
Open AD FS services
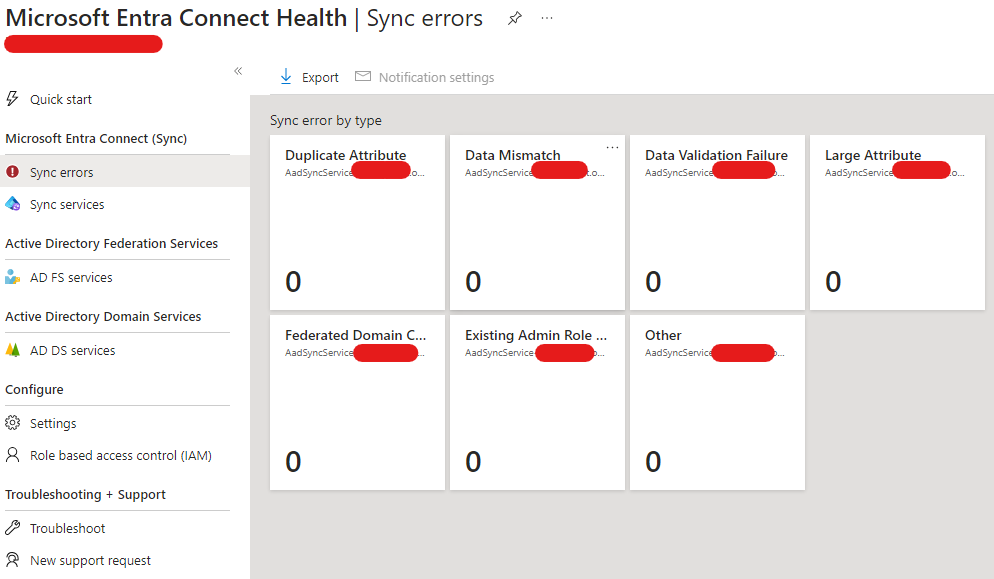[71, 278]
